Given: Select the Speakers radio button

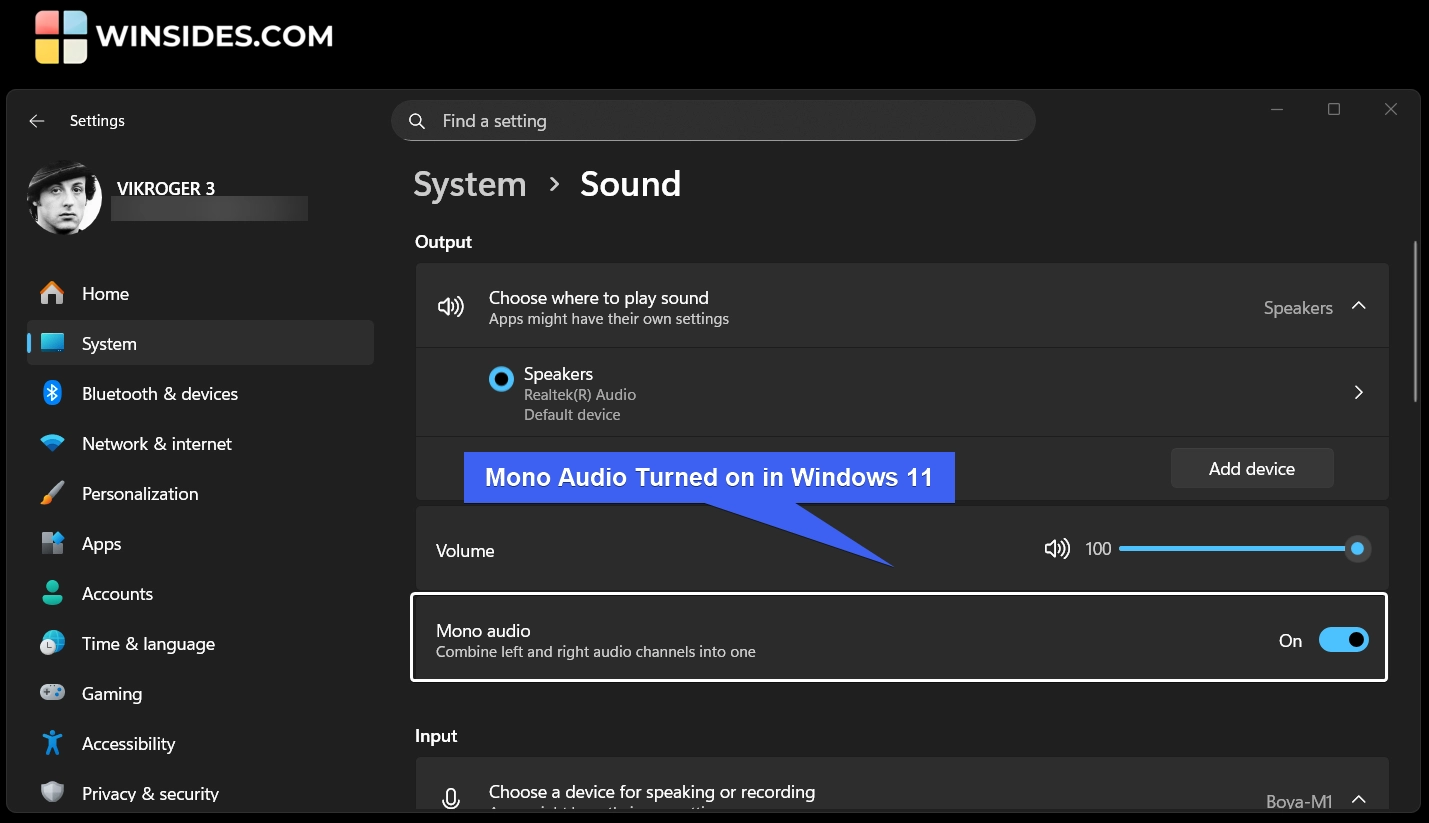Looking at the screenshot, I should point(501,380).
